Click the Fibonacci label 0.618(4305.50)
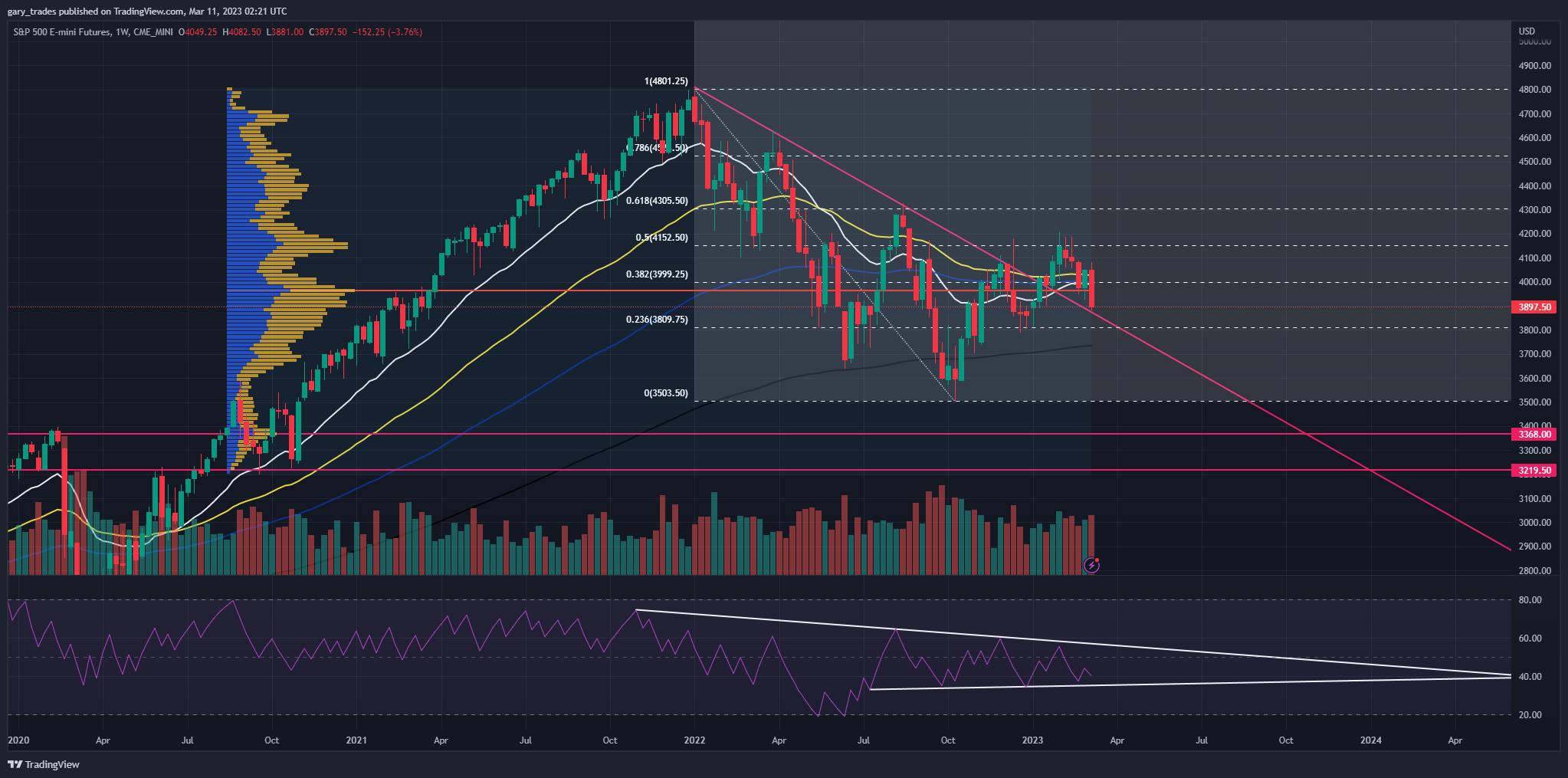The height and width of the screenshot is (778, 1568). pos(657,201)
